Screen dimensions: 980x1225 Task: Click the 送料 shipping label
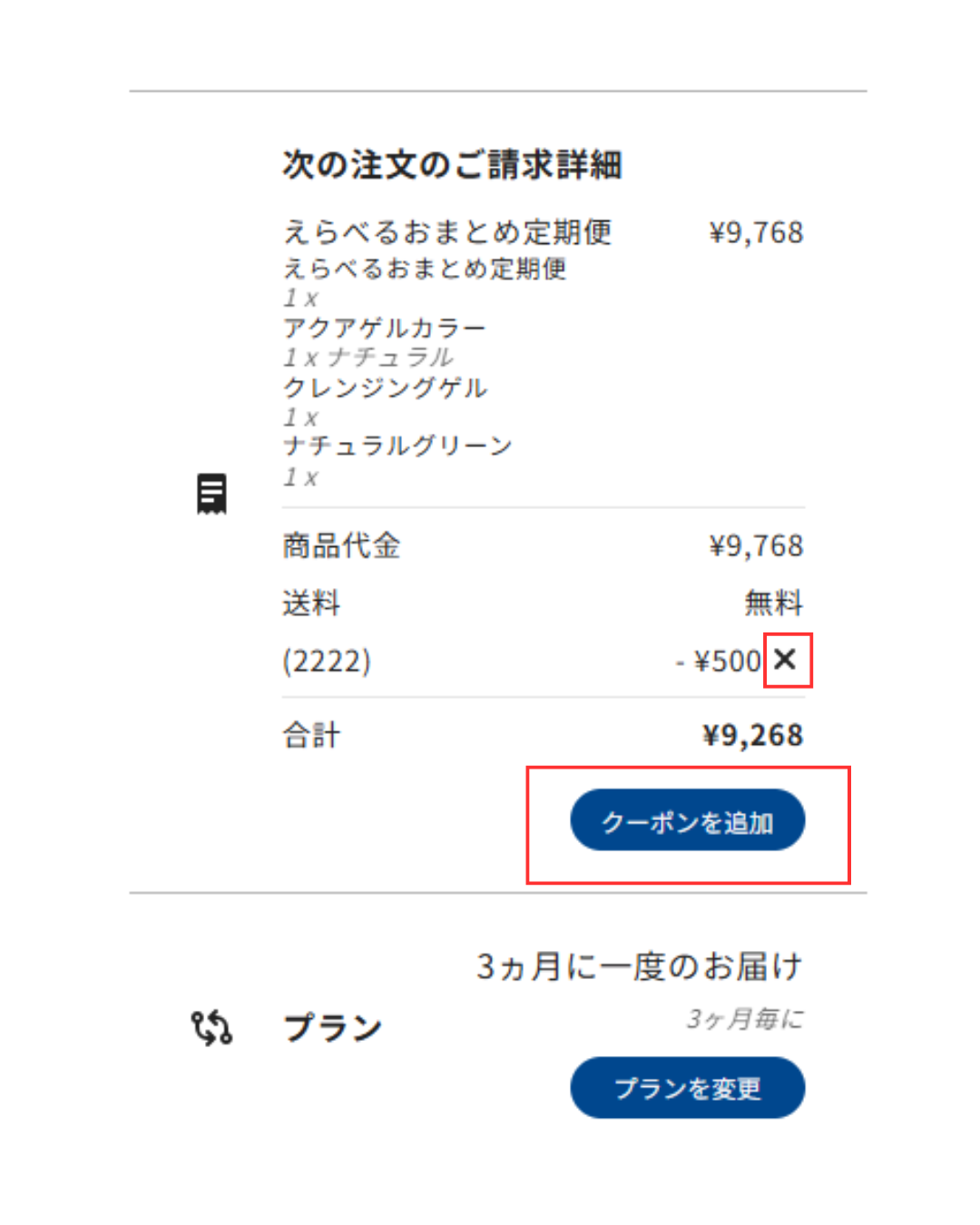(x=311, y=603)
